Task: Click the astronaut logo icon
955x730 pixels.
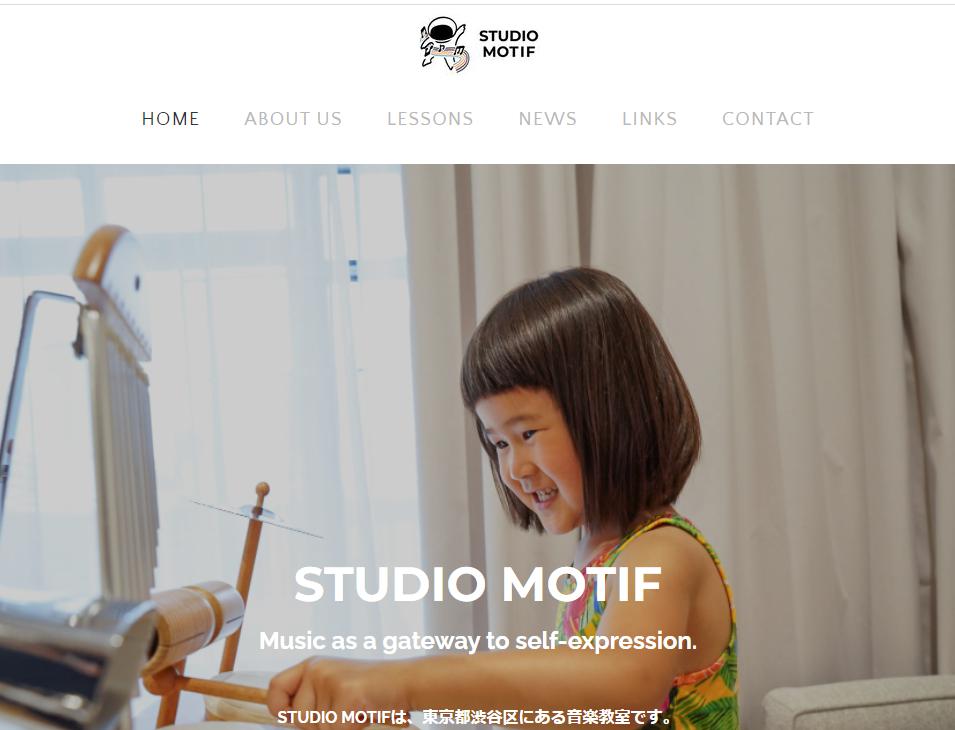Action: pos(445,44)
